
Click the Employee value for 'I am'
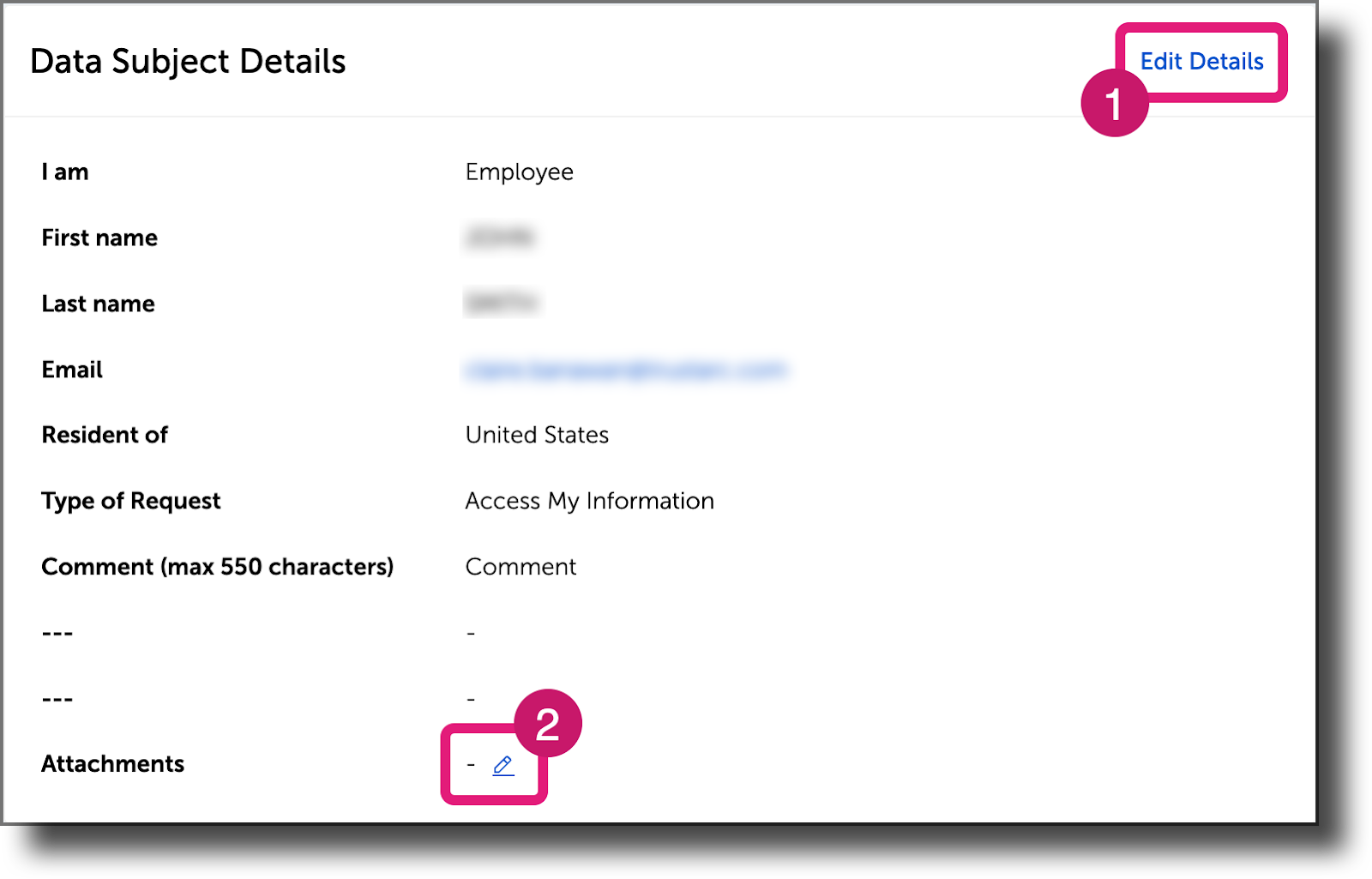pyautogui.click(x=519, y=172)
